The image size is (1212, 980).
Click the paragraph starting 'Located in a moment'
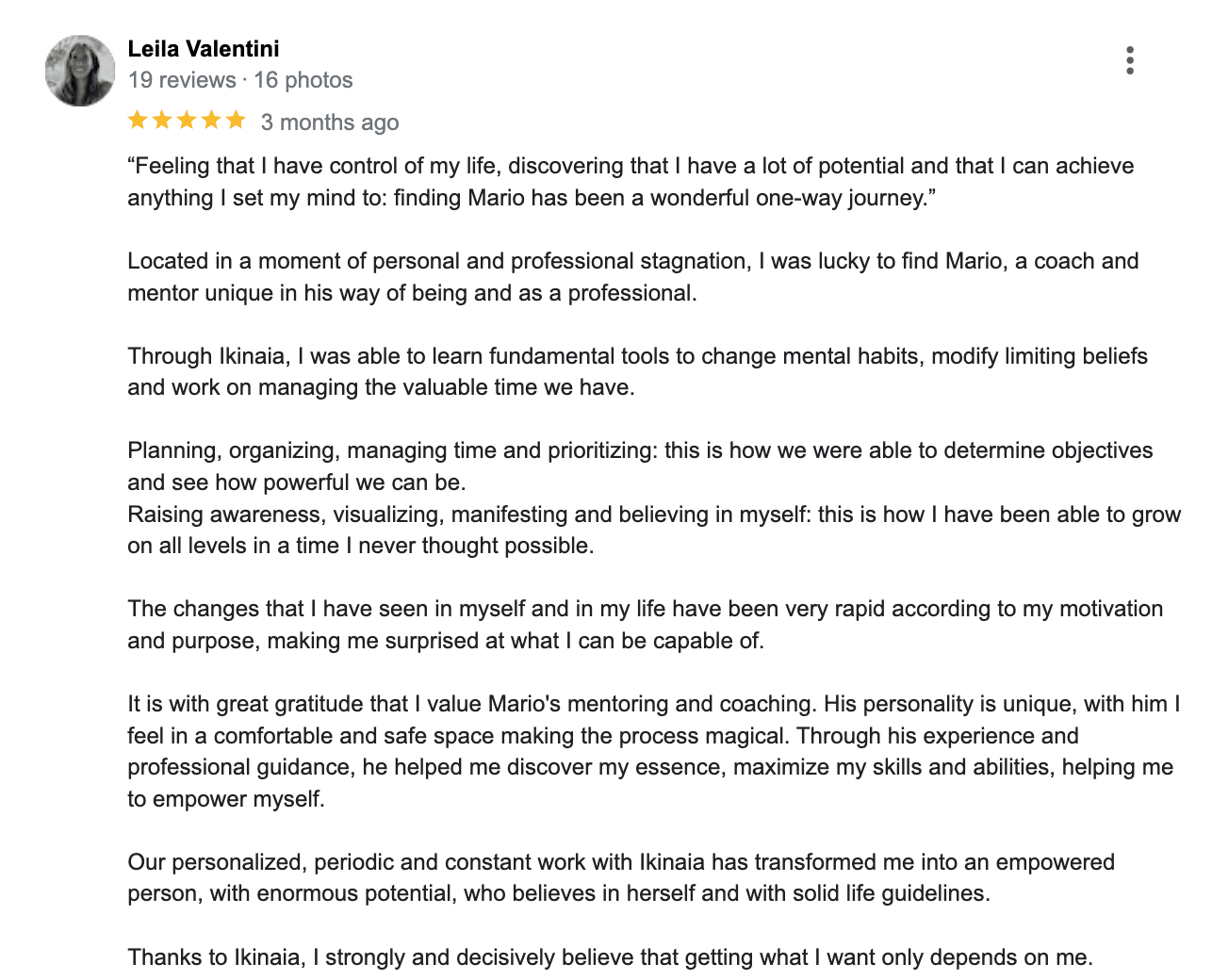coord(633,277)
